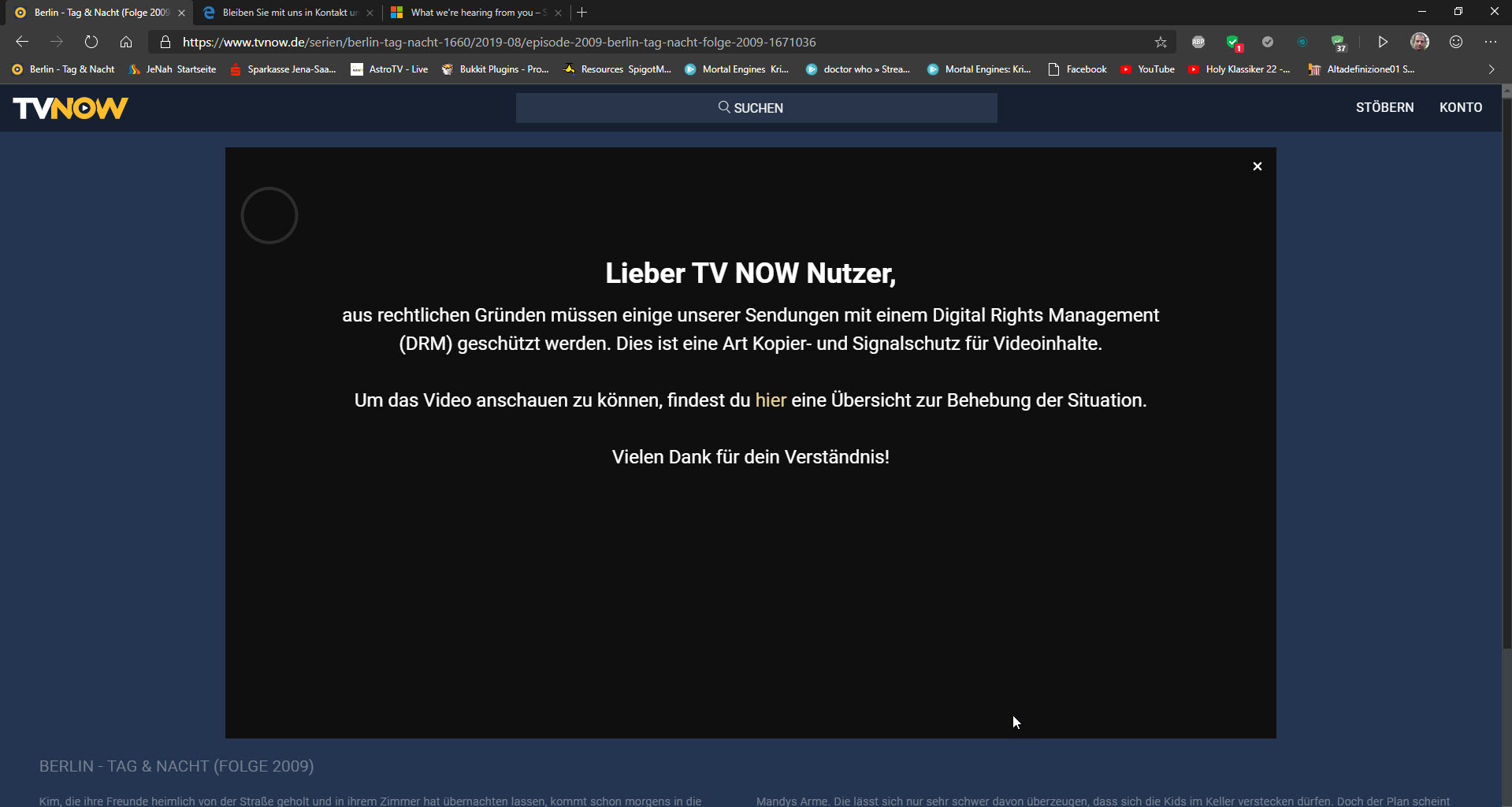Open Altadefinizione01 bookmark
The image size is (1512, 807).
[x=1362, y=69]
